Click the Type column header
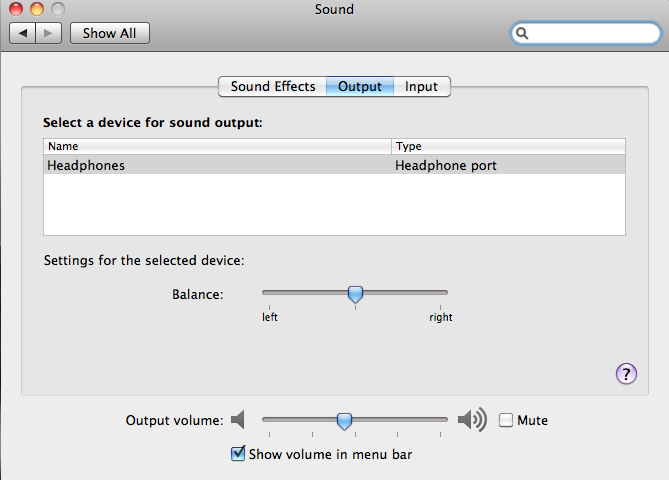The image size is (669, 480). click(508, 146)
